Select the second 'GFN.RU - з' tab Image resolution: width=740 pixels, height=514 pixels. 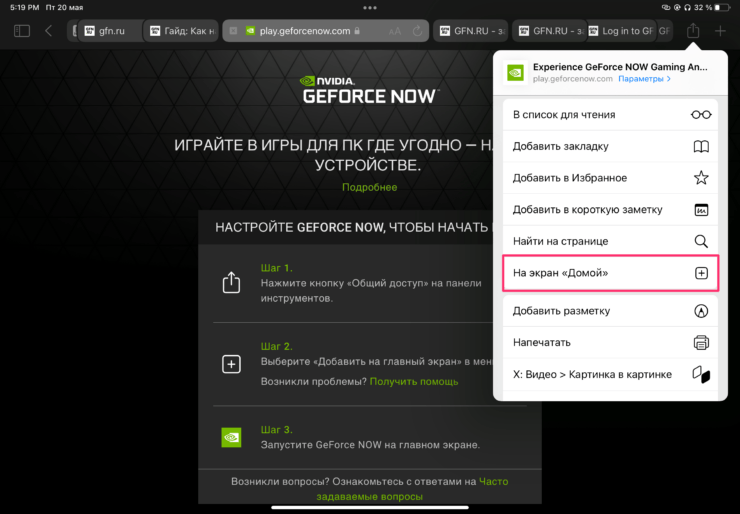pos(549,31)
